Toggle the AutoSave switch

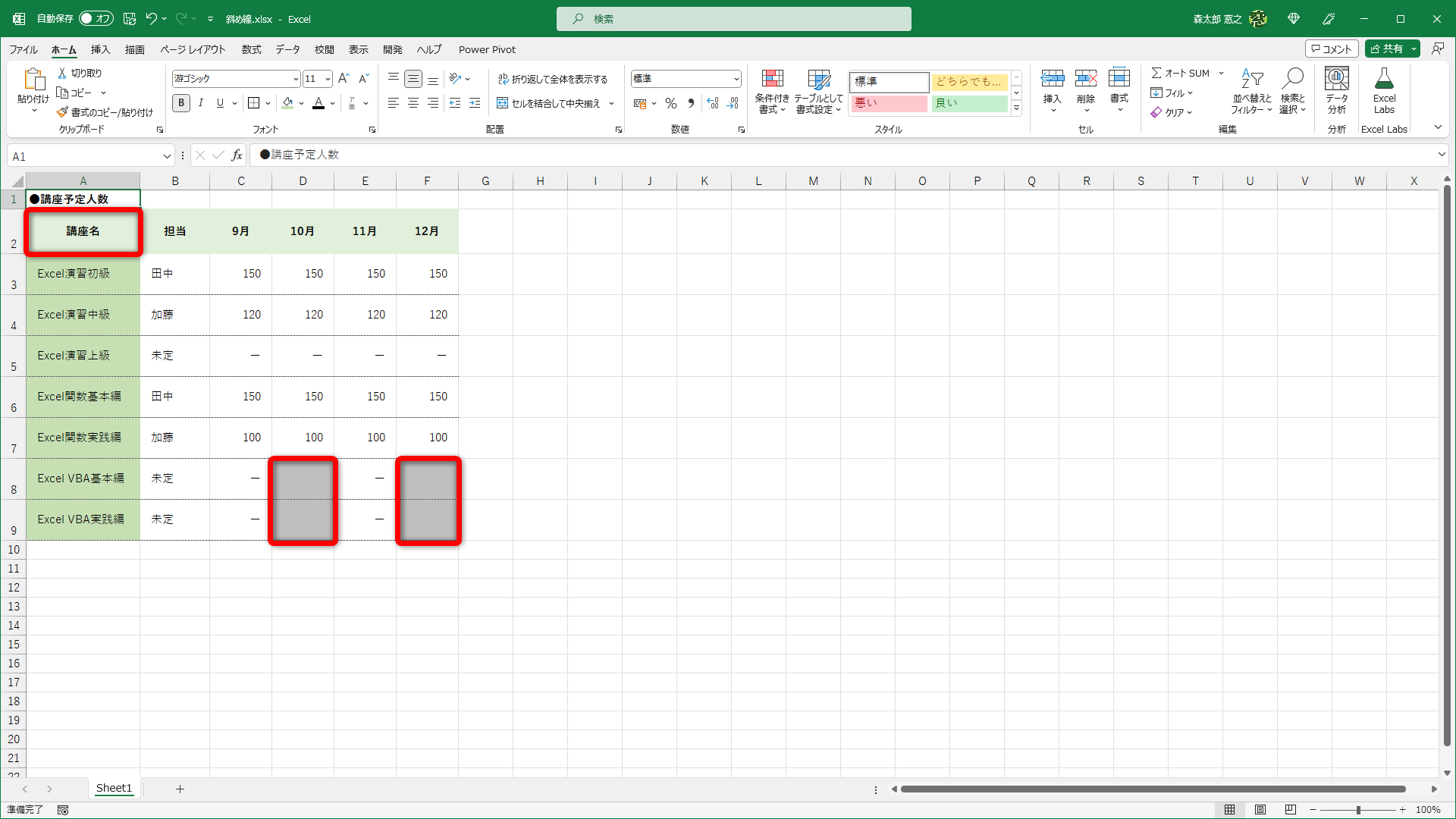(x=96, y=19)
